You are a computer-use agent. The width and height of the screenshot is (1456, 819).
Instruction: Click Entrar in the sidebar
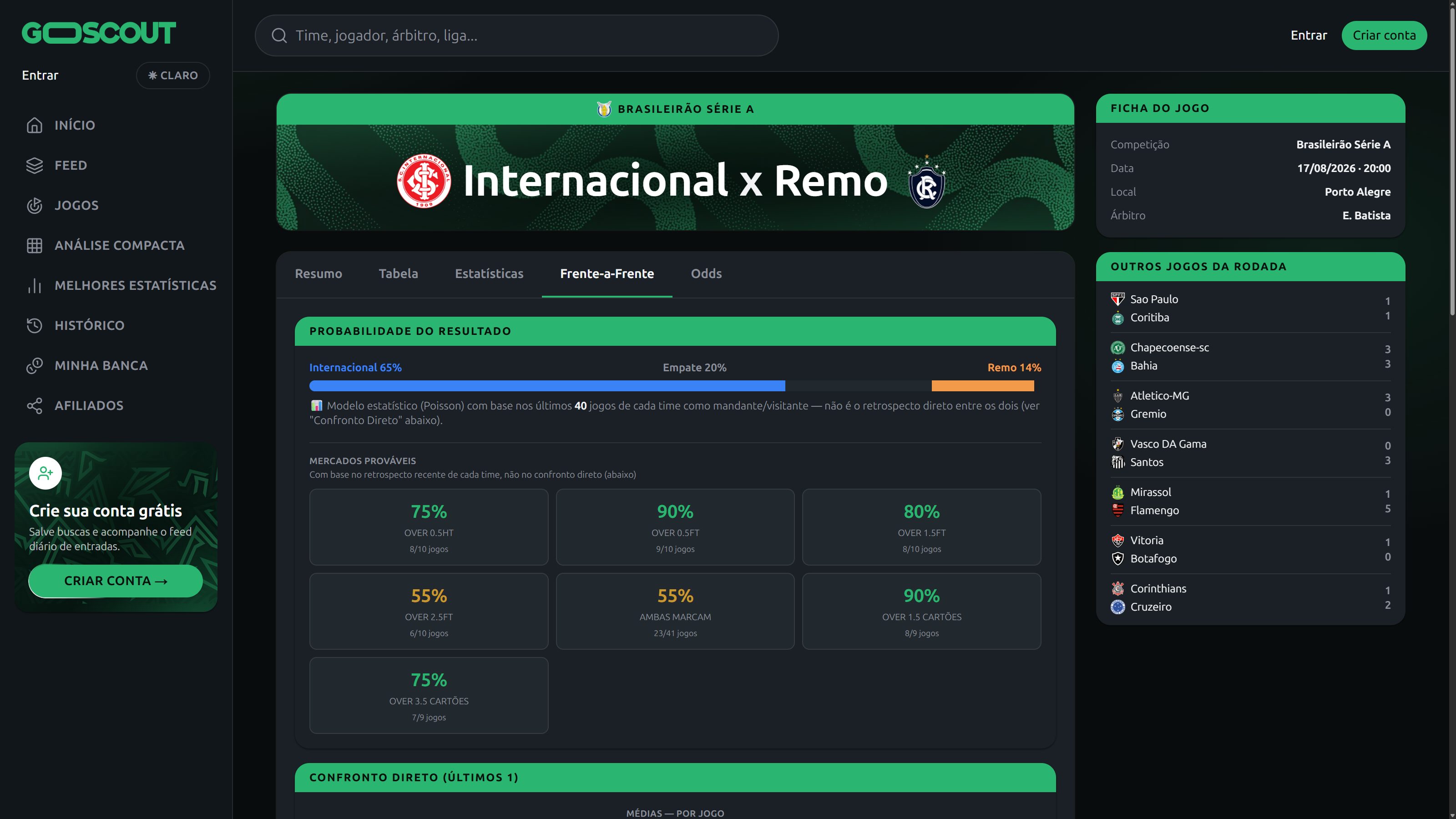pos(40,75)
